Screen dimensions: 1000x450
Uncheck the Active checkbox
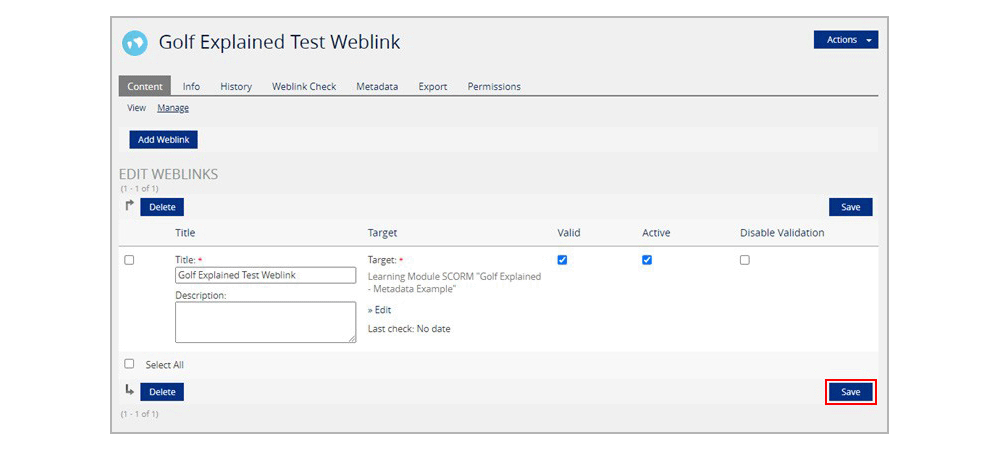coord(647,260)
